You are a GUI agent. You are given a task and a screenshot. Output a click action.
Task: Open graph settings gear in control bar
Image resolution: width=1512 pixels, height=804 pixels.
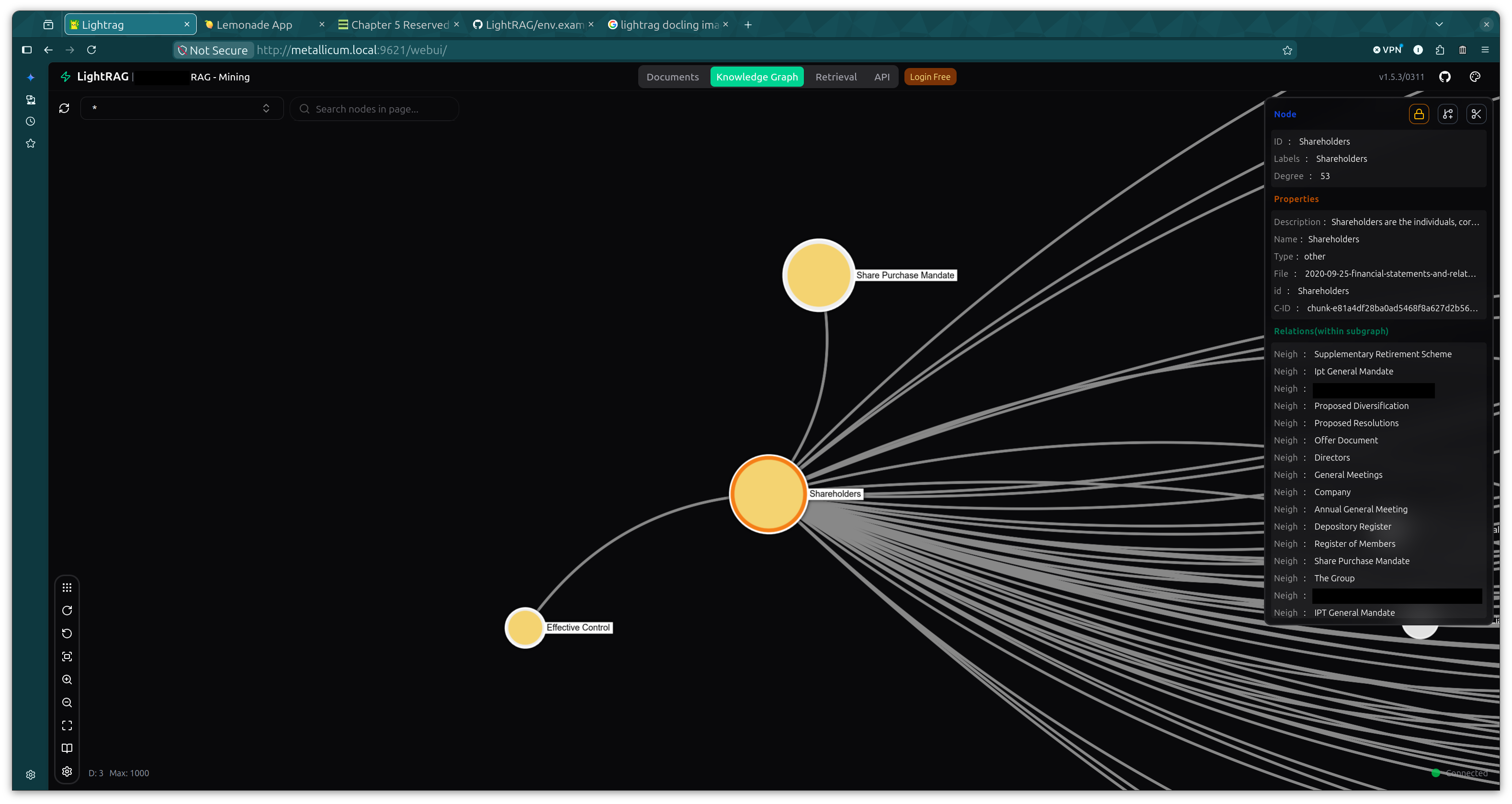(67, 771)
